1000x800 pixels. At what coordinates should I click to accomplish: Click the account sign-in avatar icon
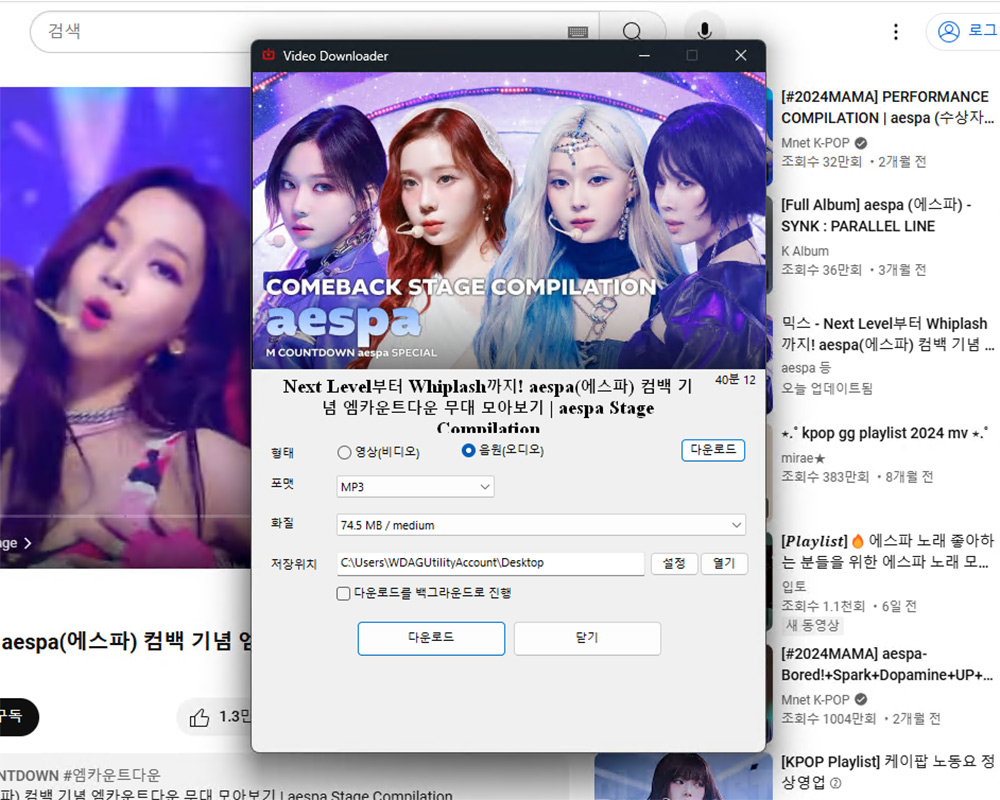(948, 31)
